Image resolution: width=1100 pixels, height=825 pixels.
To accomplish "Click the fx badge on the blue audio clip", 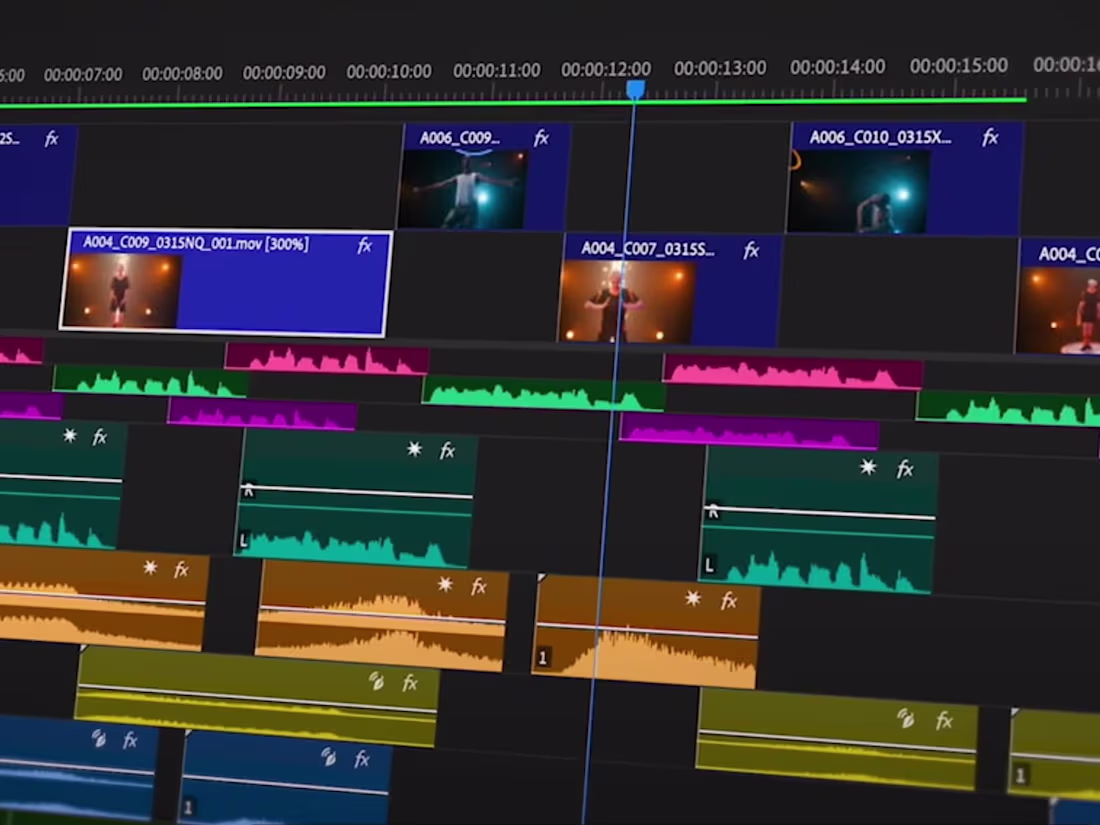I will tap(130, 742).
